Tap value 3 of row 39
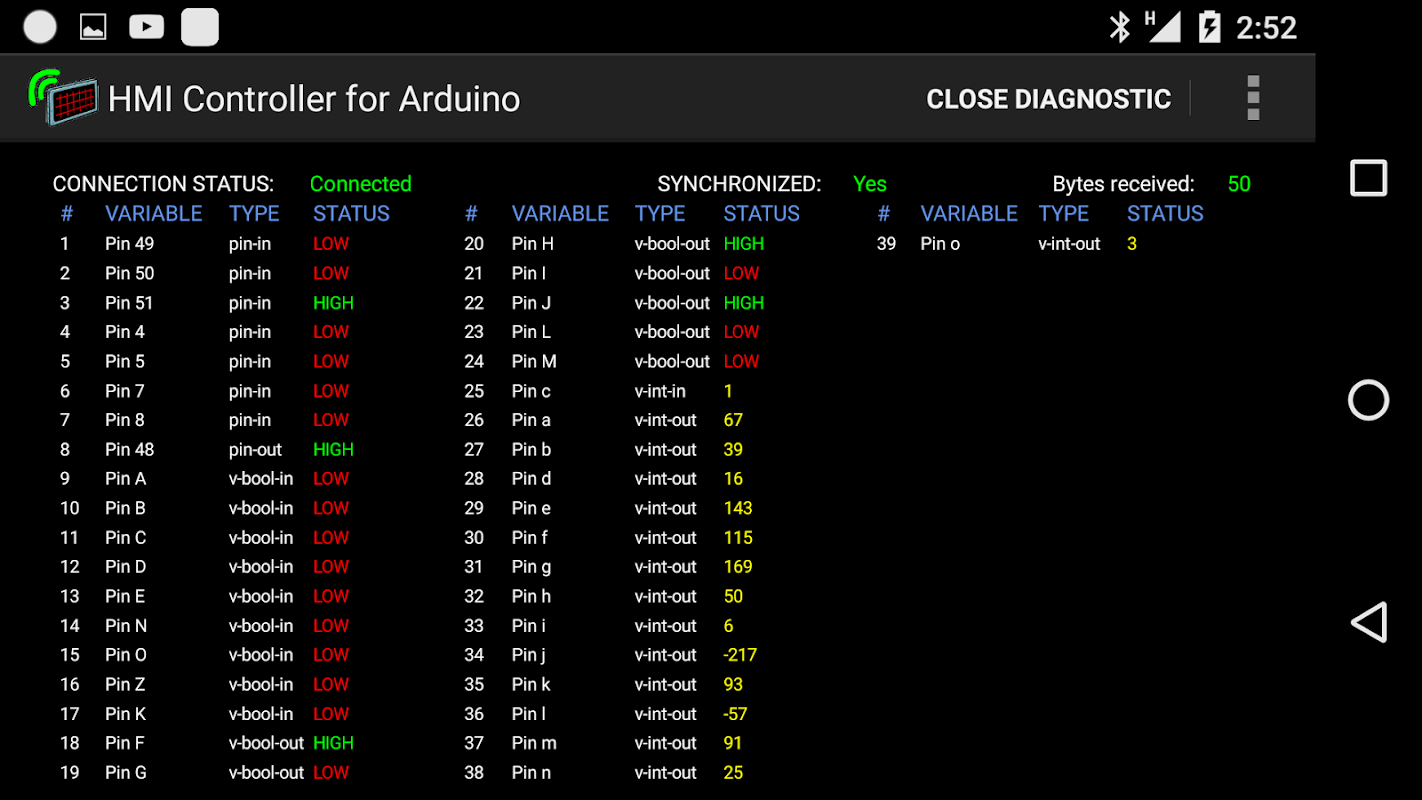Viewport: 1422px width, 800px height. (1132, 244)
